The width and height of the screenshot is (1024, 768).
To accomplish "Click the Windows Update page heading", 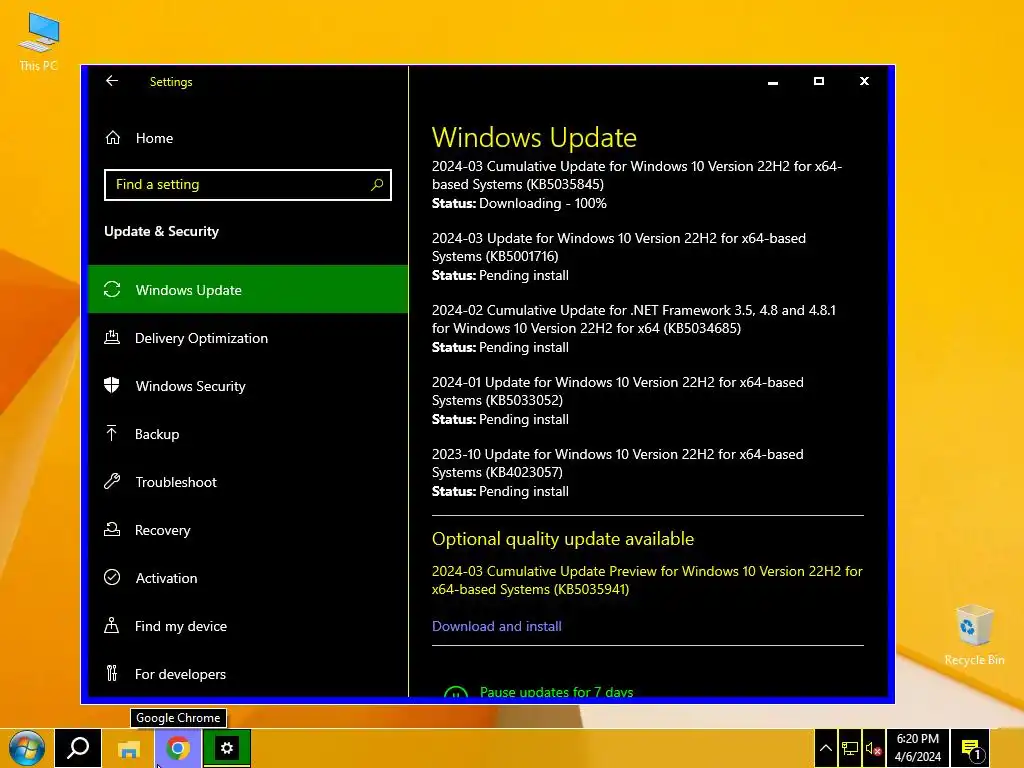I will tap(534, 137).
